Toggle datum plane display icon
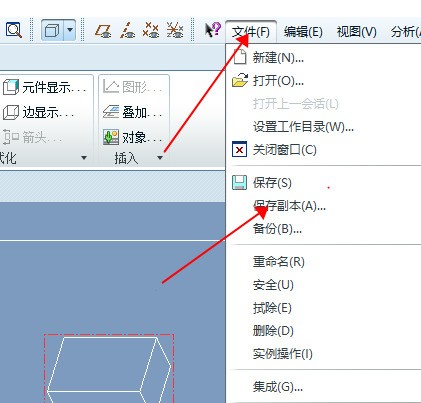421x403 pixels. pos(103,30)
